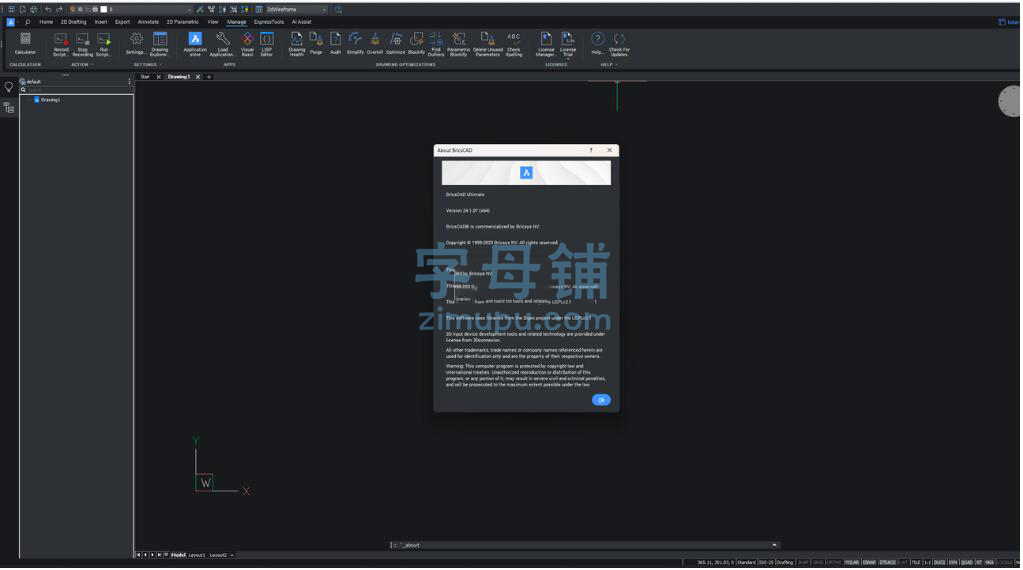This screenshot has height=570, width=1023.
Task: Open Drawing Explorer from the ribbon
Action: pos(160,43)
